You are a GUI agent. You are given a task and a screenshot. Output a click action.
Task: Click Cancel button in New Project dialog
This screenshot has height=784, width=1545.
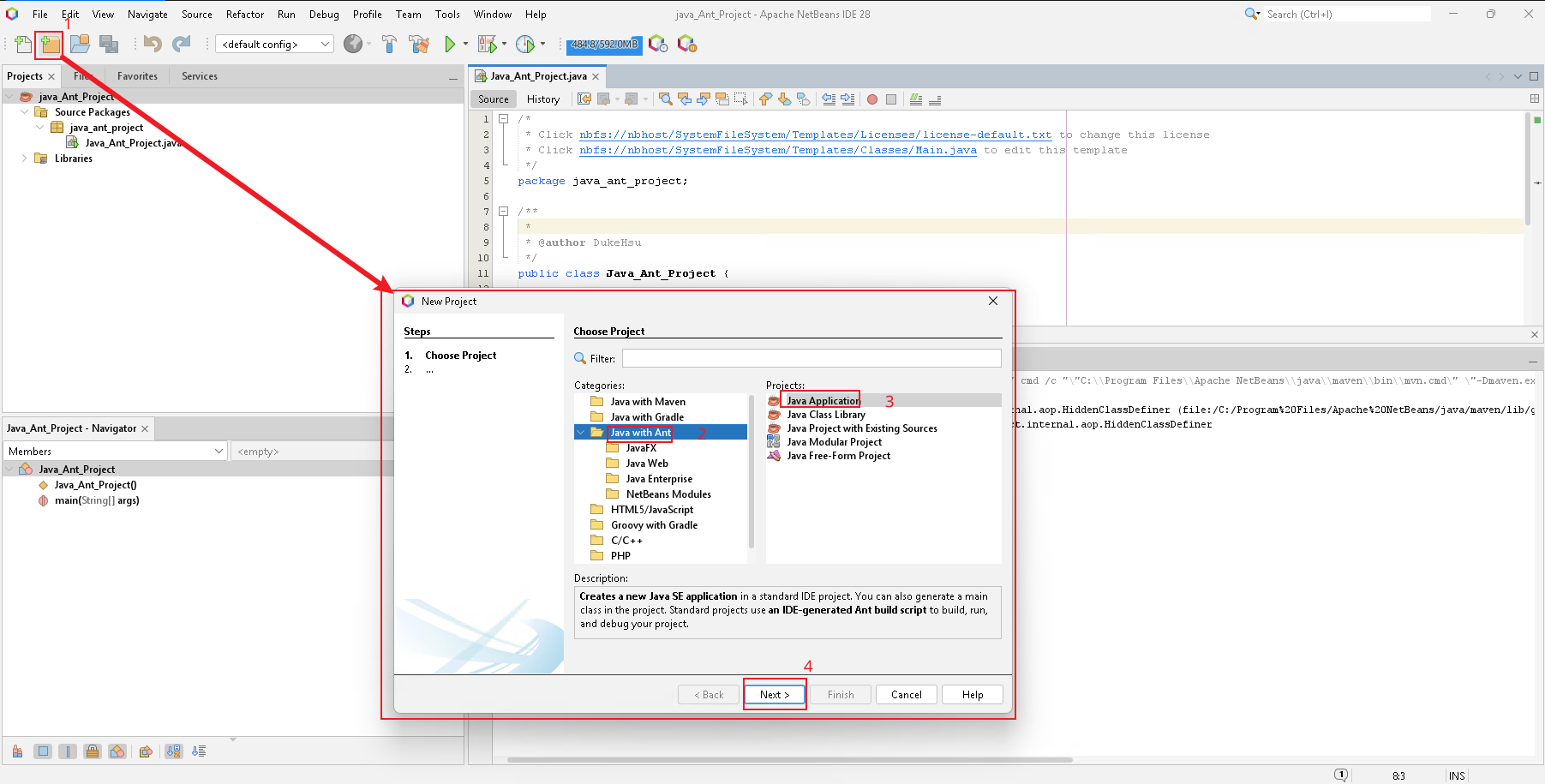pyautogui.click(x=907, y=695)
